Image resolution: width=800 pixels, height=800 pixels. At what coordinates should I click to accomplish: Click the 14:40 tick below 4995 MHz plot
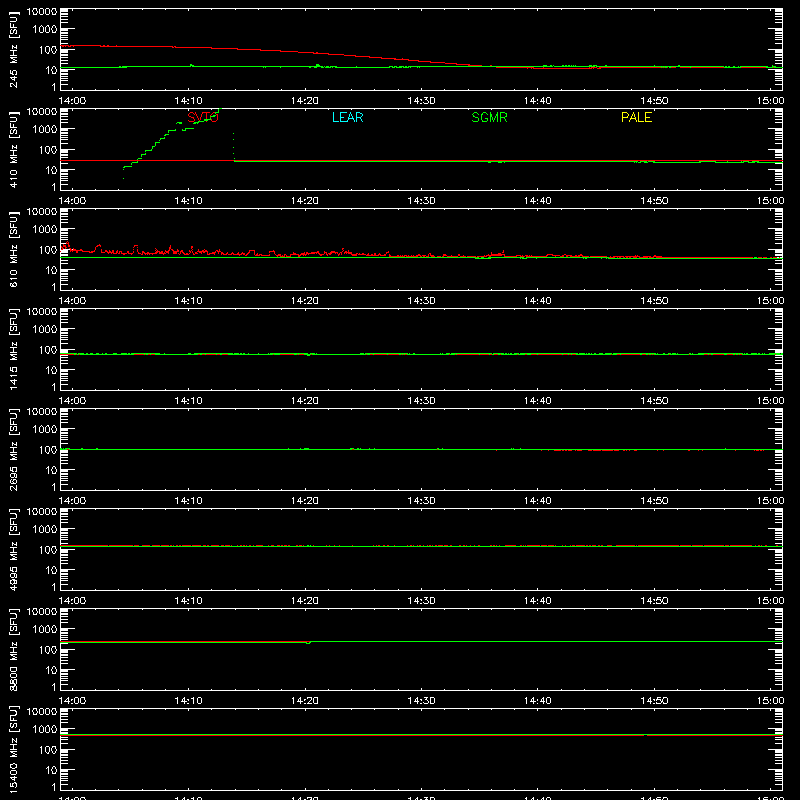click(x=538, y=601)
